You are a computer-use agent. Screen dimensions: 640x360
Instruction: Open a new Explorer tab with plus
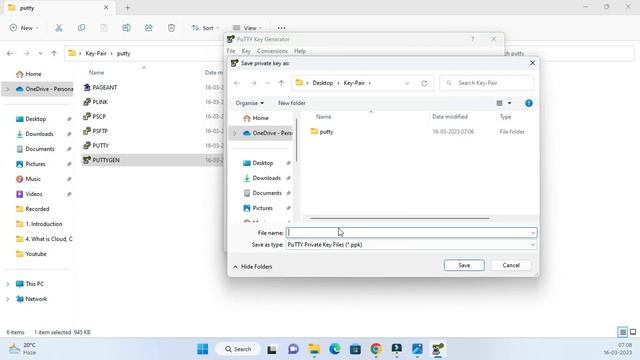pos(127,8)
